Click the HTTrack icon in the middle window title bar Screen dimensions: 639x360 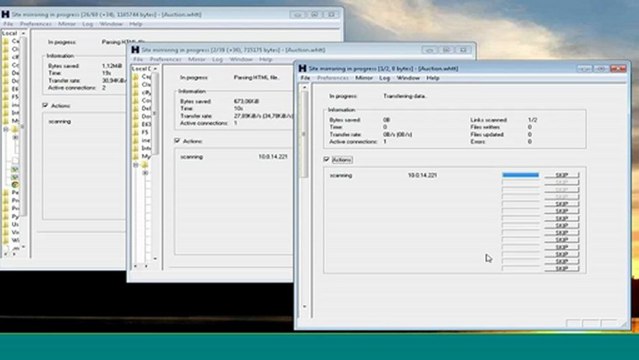pyautogui.click(x=135, y=50)
